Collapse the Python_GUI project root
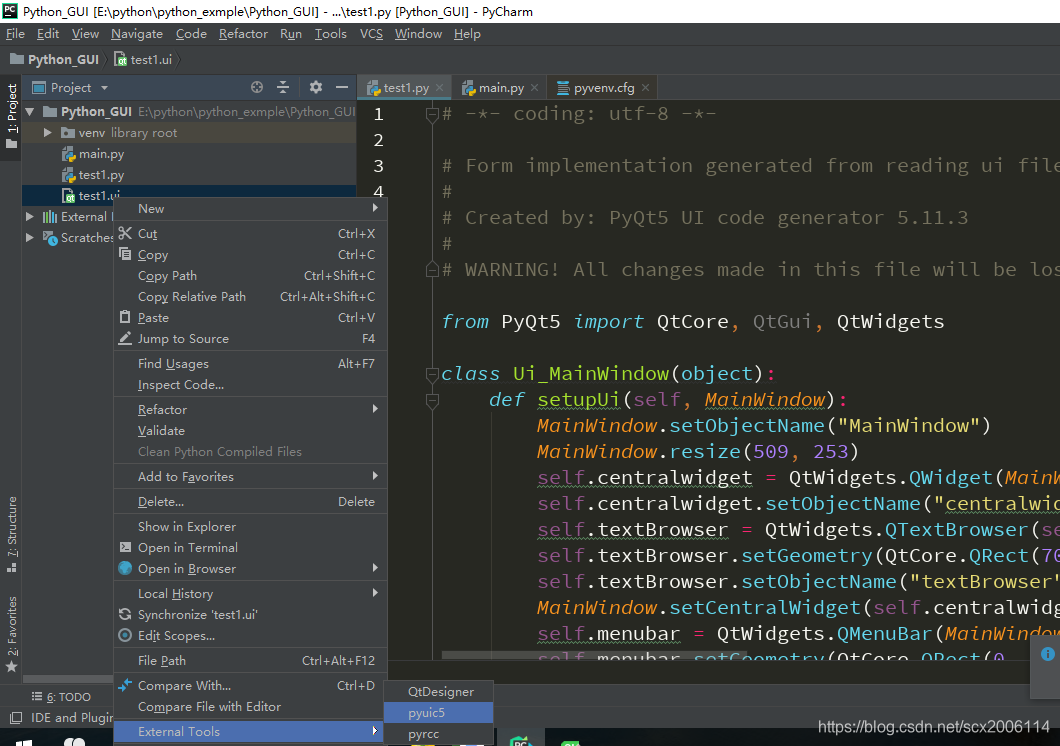Image resolution: width=1060 pixels, height=746 pixels. tap(30, 111)
